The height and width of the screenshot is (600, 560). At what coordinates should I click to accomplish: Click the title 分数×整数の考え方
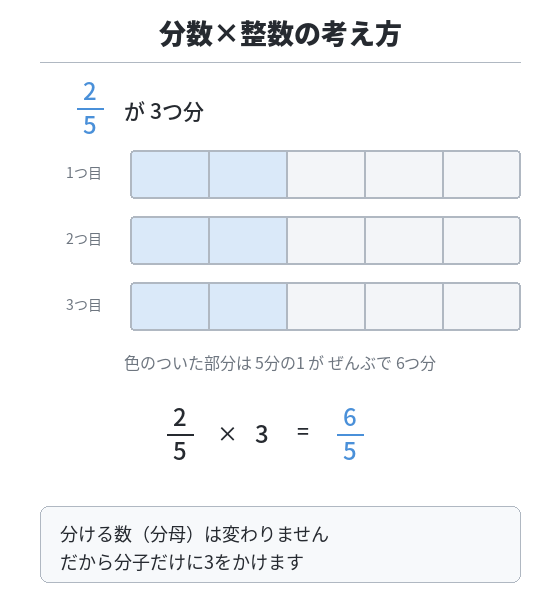coord(280,34)
